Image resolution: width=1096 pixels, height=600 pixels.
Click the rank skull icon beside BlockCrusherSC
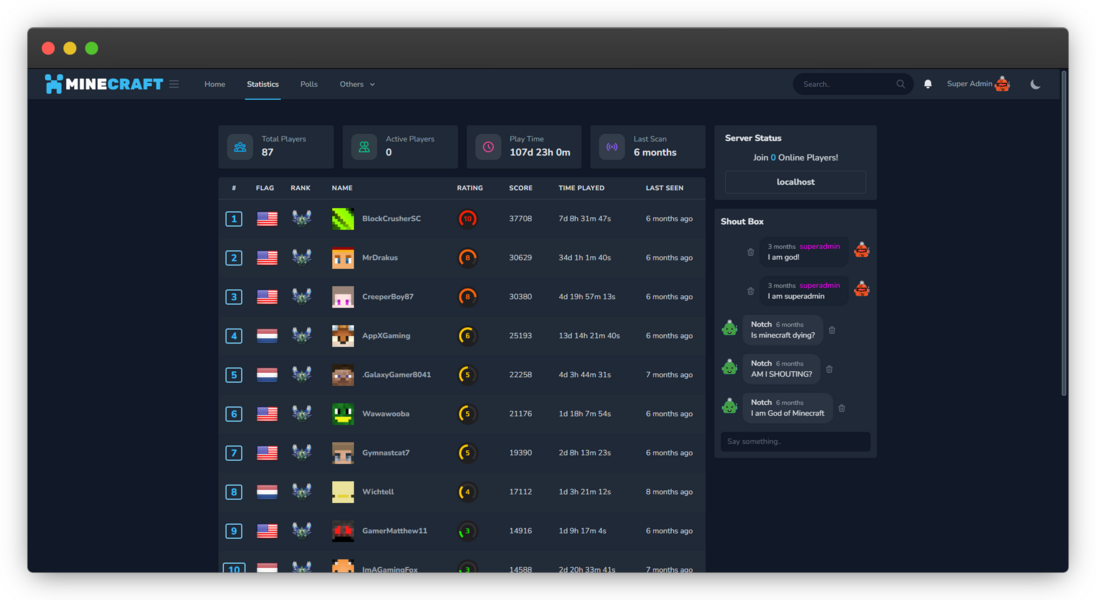(x=302, y=218)
